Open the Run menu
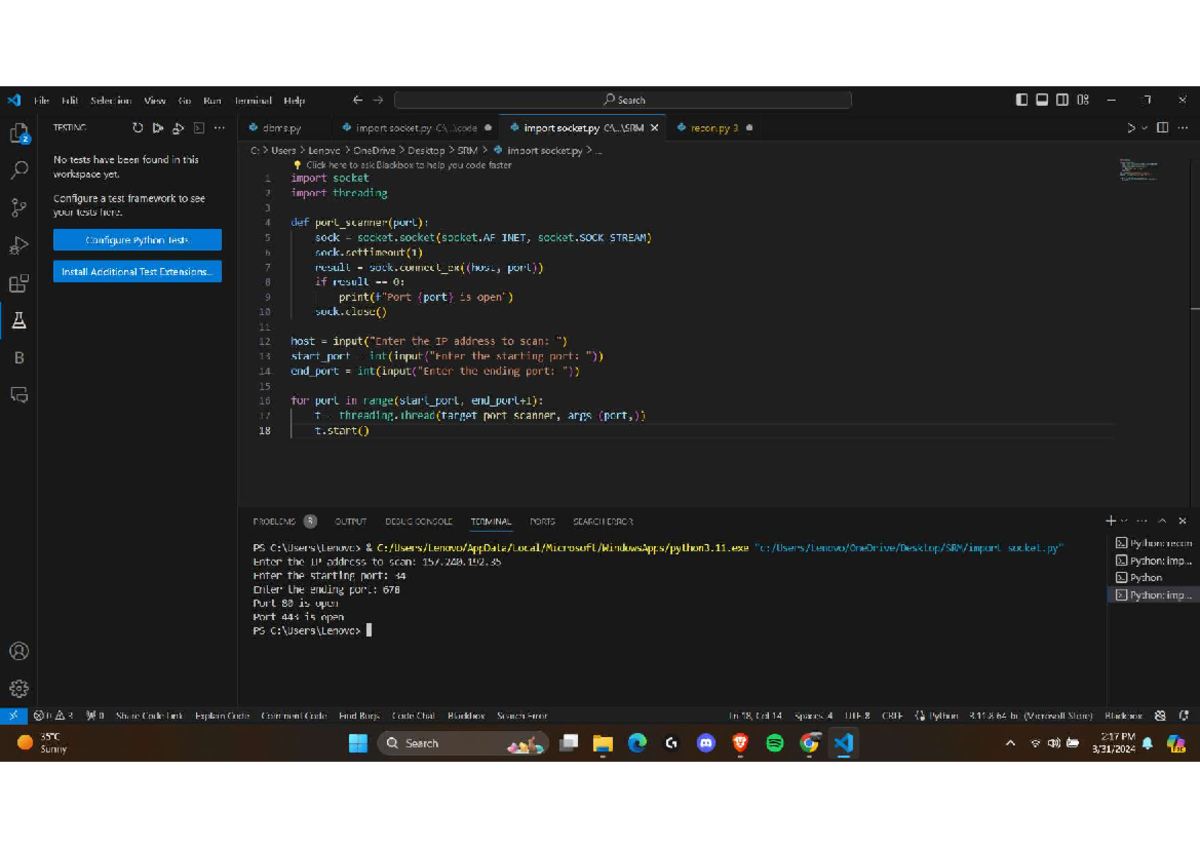This screenshot has width=1200, height=848. point(211,100)
